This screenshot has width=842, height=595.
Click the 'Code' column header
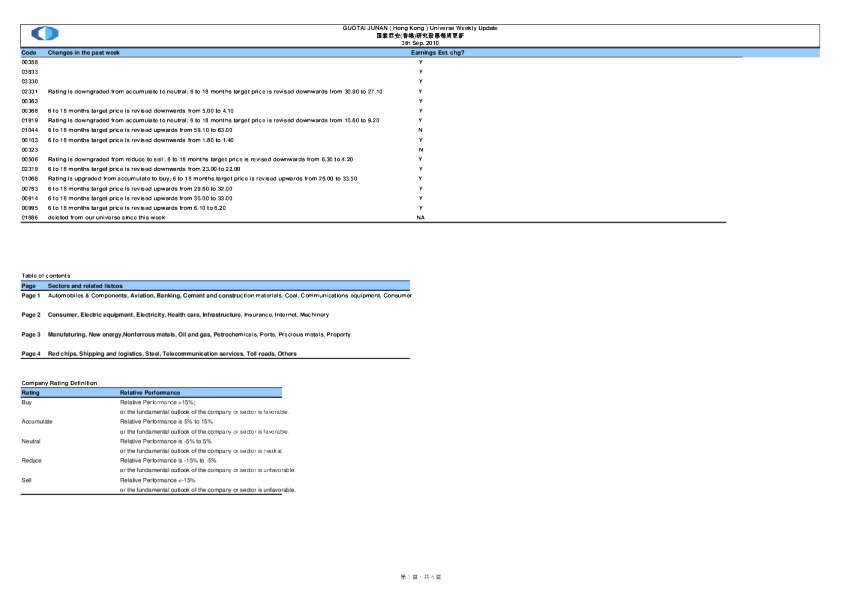pyautogui.click(x=29, y=52)
